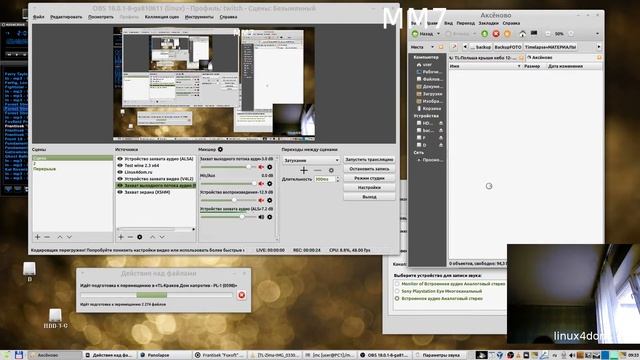Hide V4L2 video capture device source
The width and height of the screenshot is (640, 360).
click(x=120, y=179)
